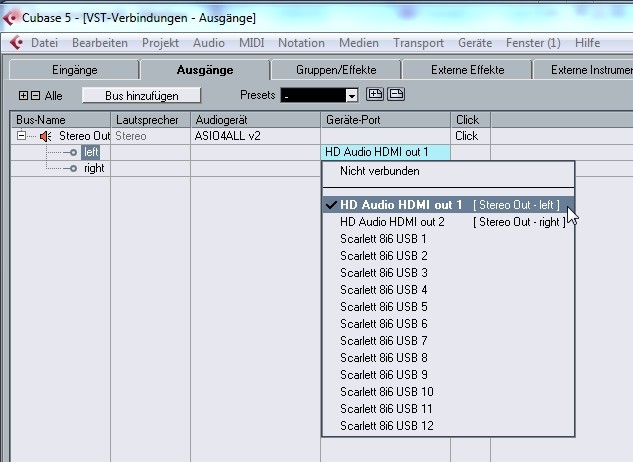Click the Audiogerät column header

coord(256,120)
